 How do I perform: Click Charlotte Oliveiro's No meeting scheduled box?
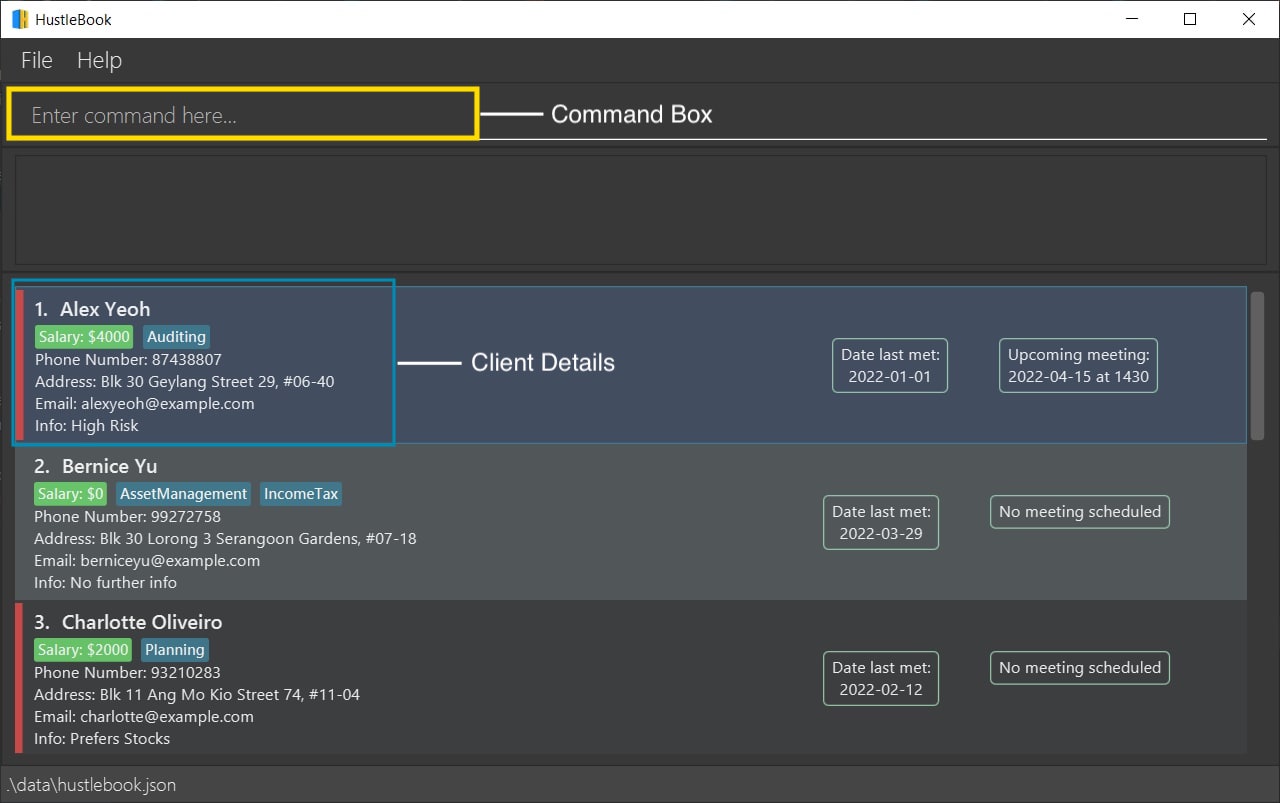(1080, 668)
